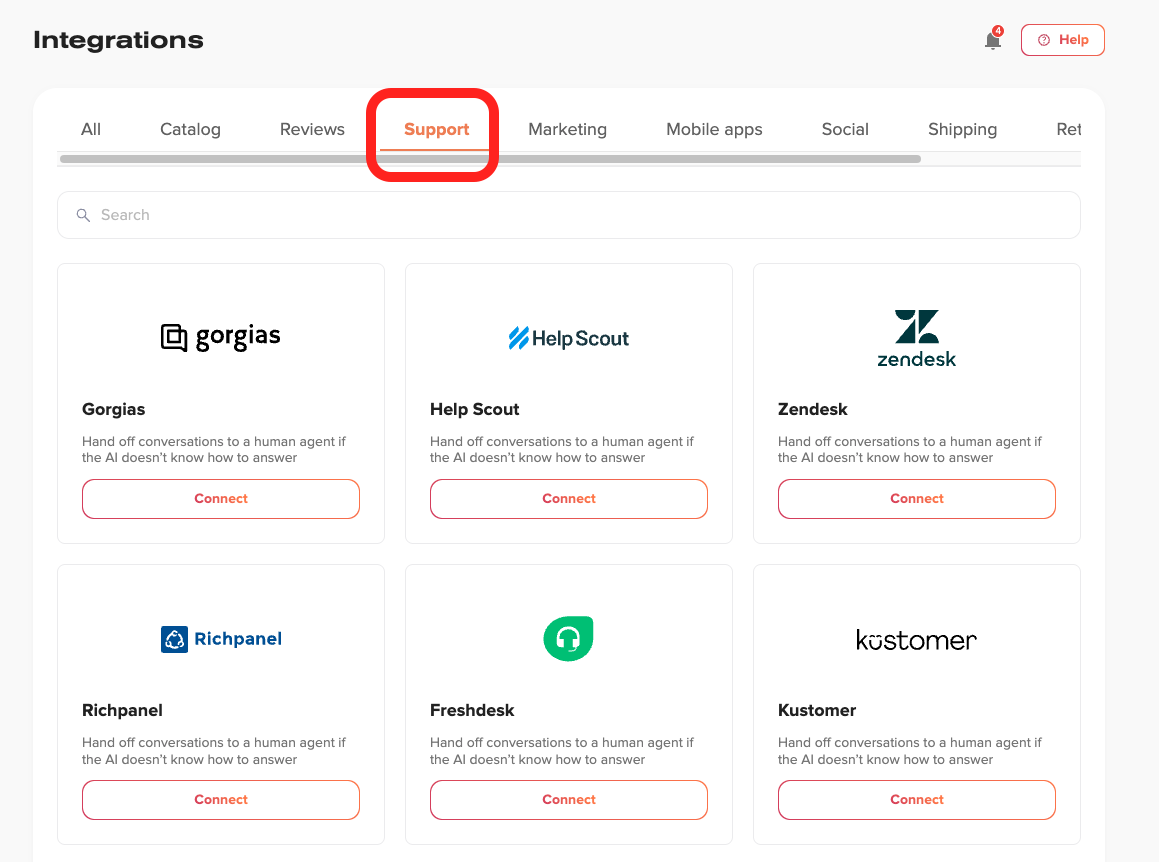Screen dimensions: 1159x862
Task: Select the Shipping tab
Action: [962, 129]
